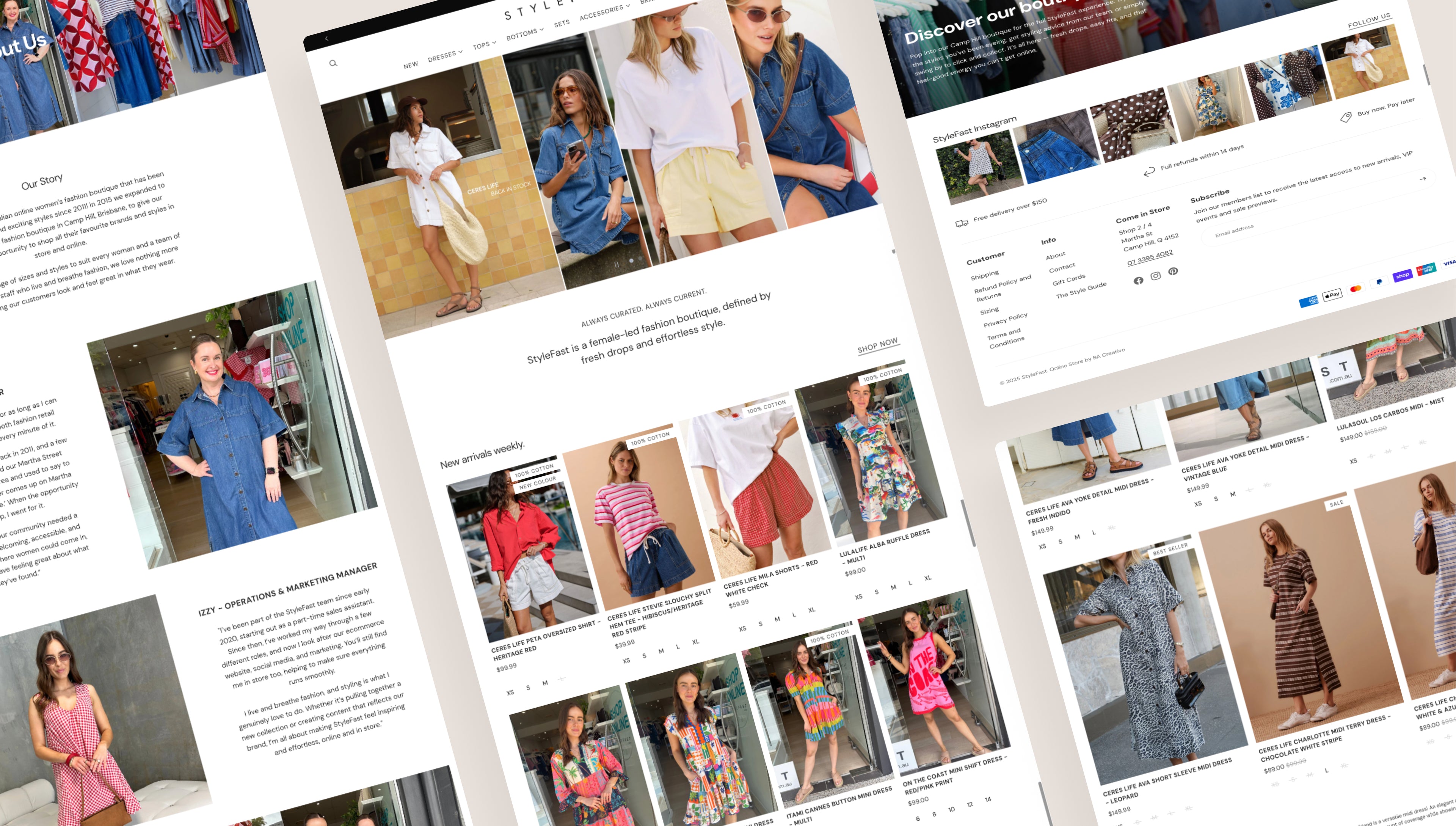
Task: Click the search magnifier icon
Action: [333, 63]
